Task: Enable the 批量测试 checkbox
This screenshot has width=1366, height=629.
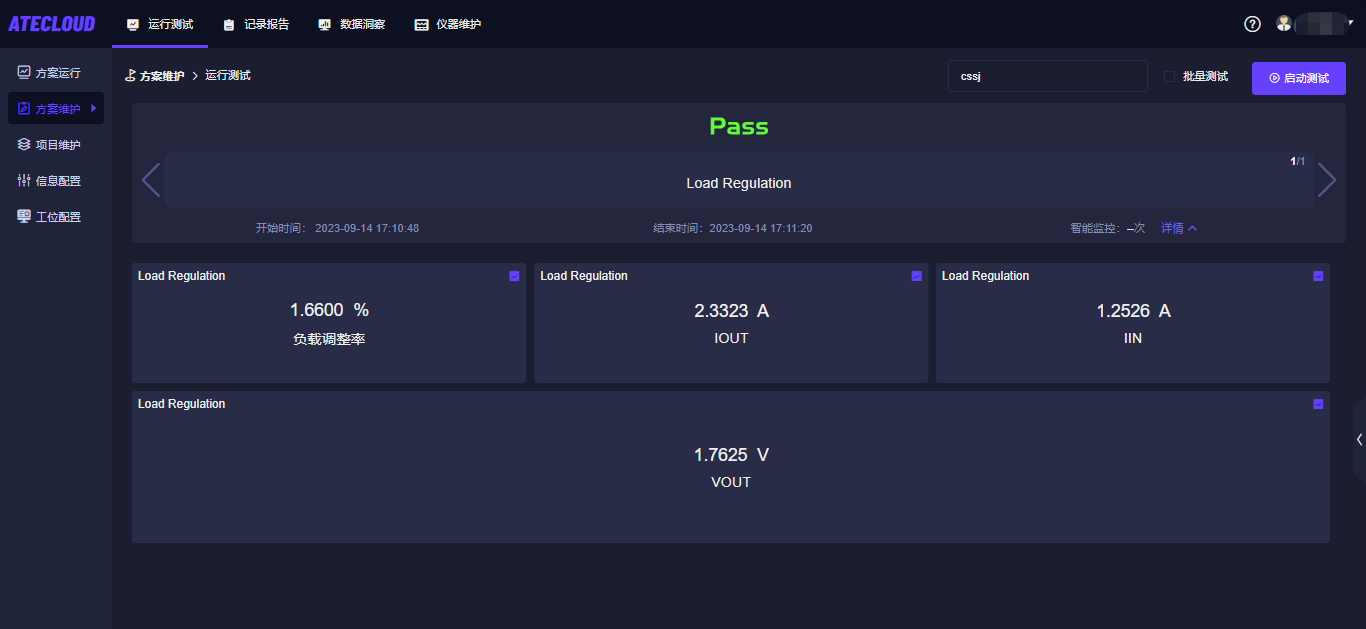Action: 1169,77
